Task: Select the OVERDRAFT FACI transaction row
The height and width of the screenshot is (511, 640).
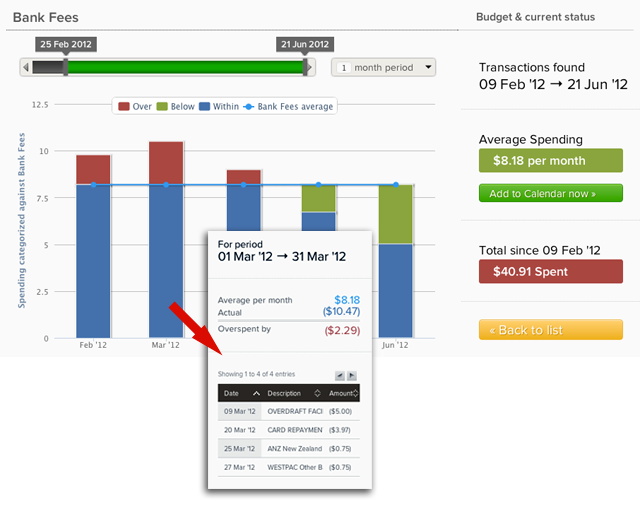Action: 288,411
